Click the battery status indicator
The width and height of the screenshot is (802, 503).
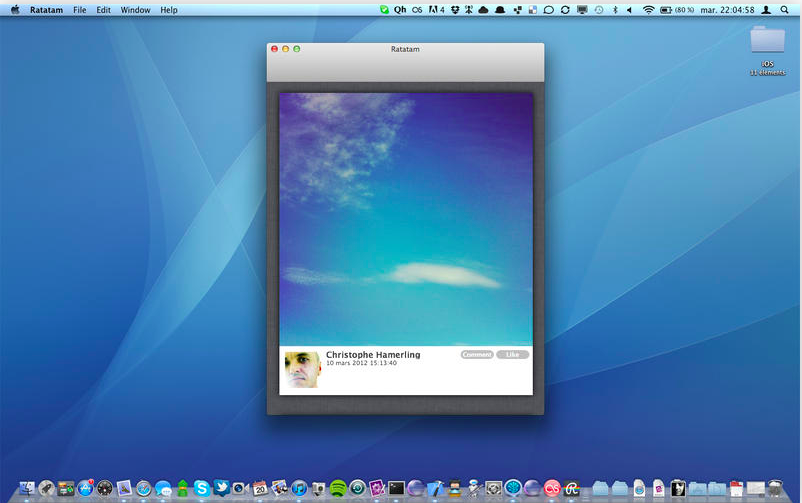(677, 10)
